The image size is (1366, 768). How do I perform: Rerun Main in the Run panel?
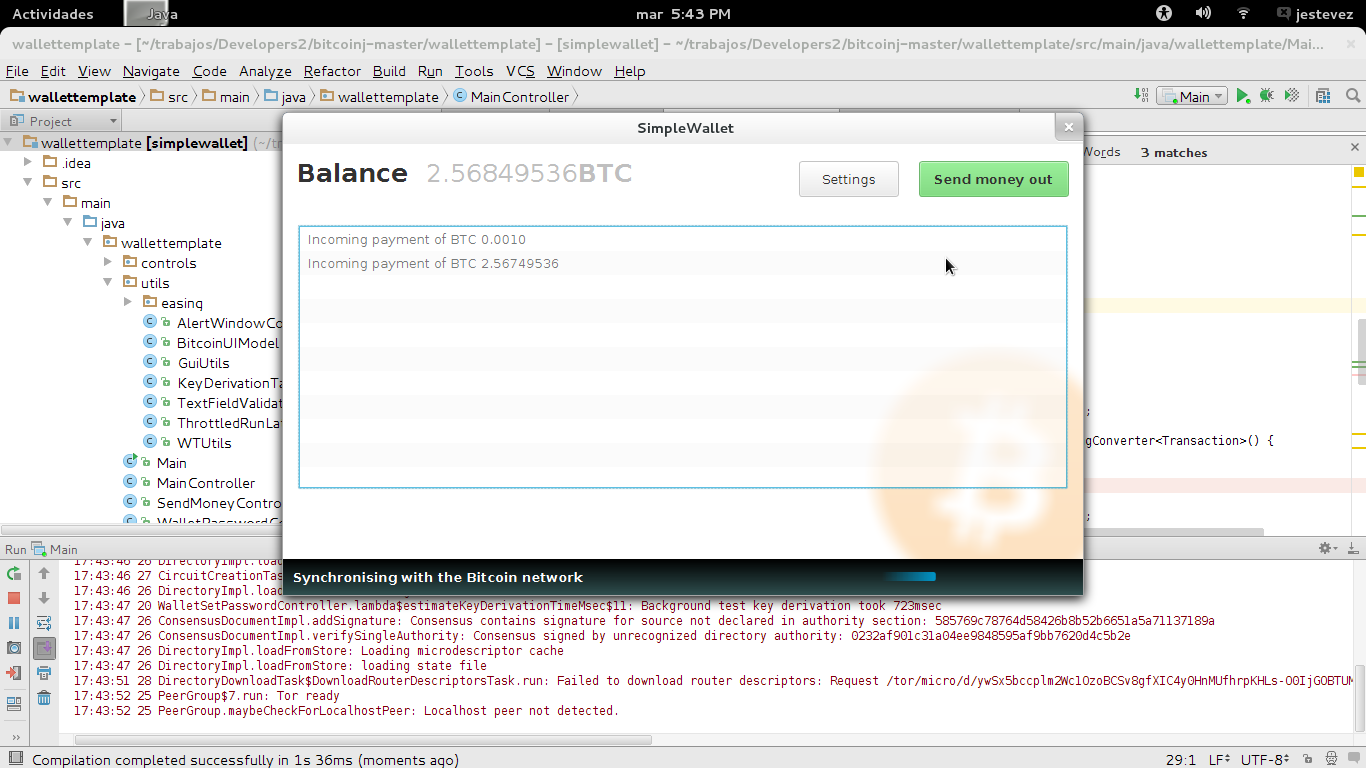(14, 573)
